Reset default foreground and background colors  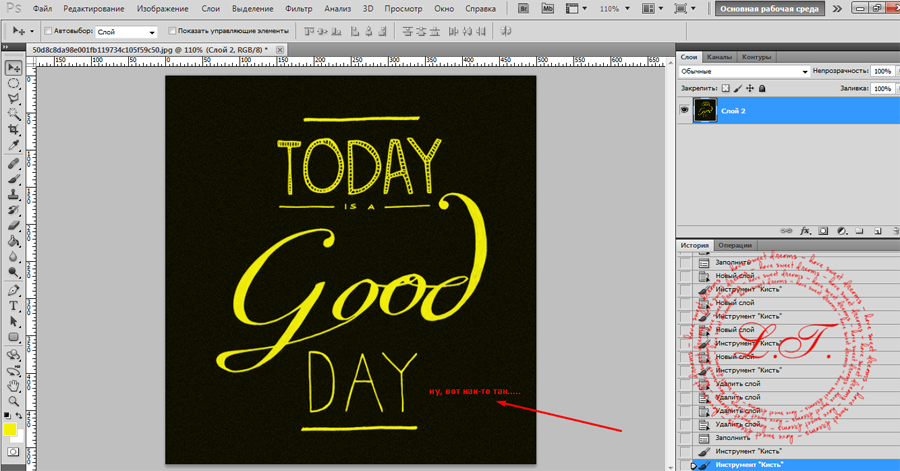pos(7,415)
